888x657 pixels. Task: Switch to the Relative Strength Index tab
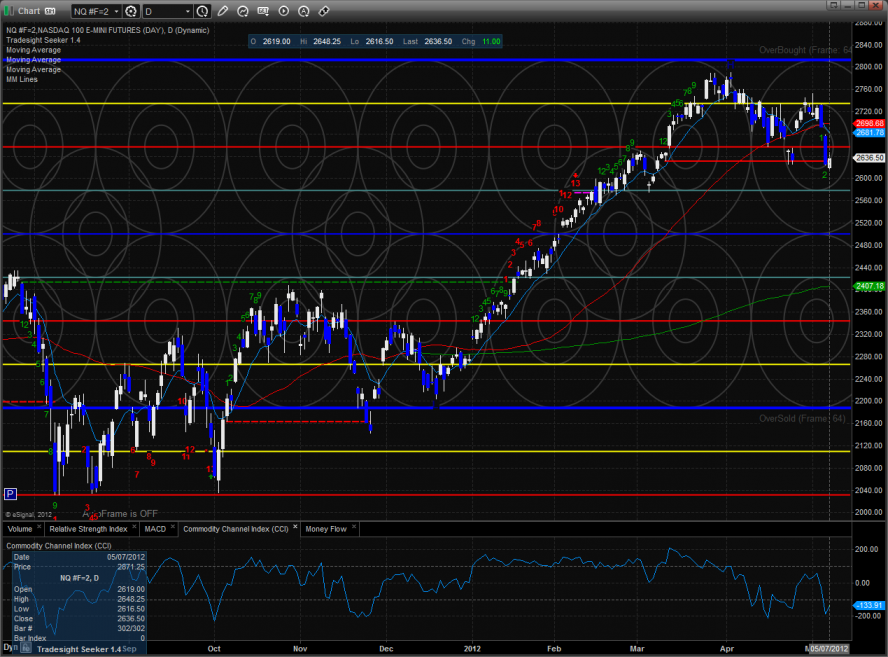89,528
